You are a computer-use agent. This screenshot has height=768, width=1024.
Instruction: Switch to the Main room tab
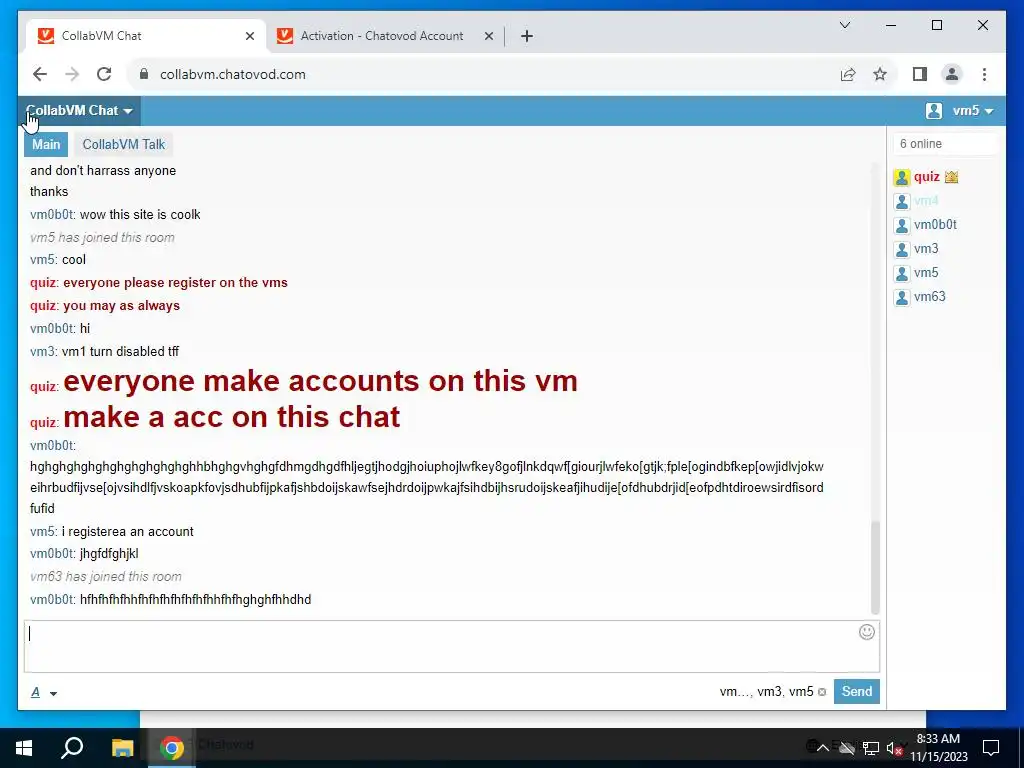coord(46,144)
